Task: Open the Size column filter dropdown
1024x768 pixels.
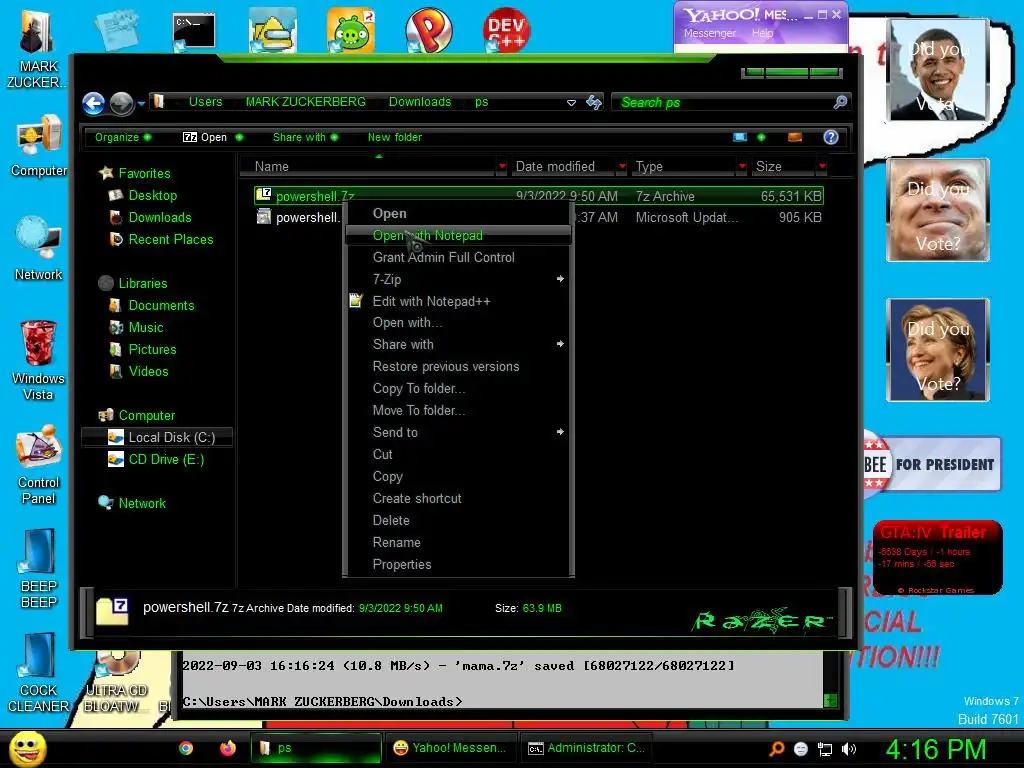Action: 822,167
